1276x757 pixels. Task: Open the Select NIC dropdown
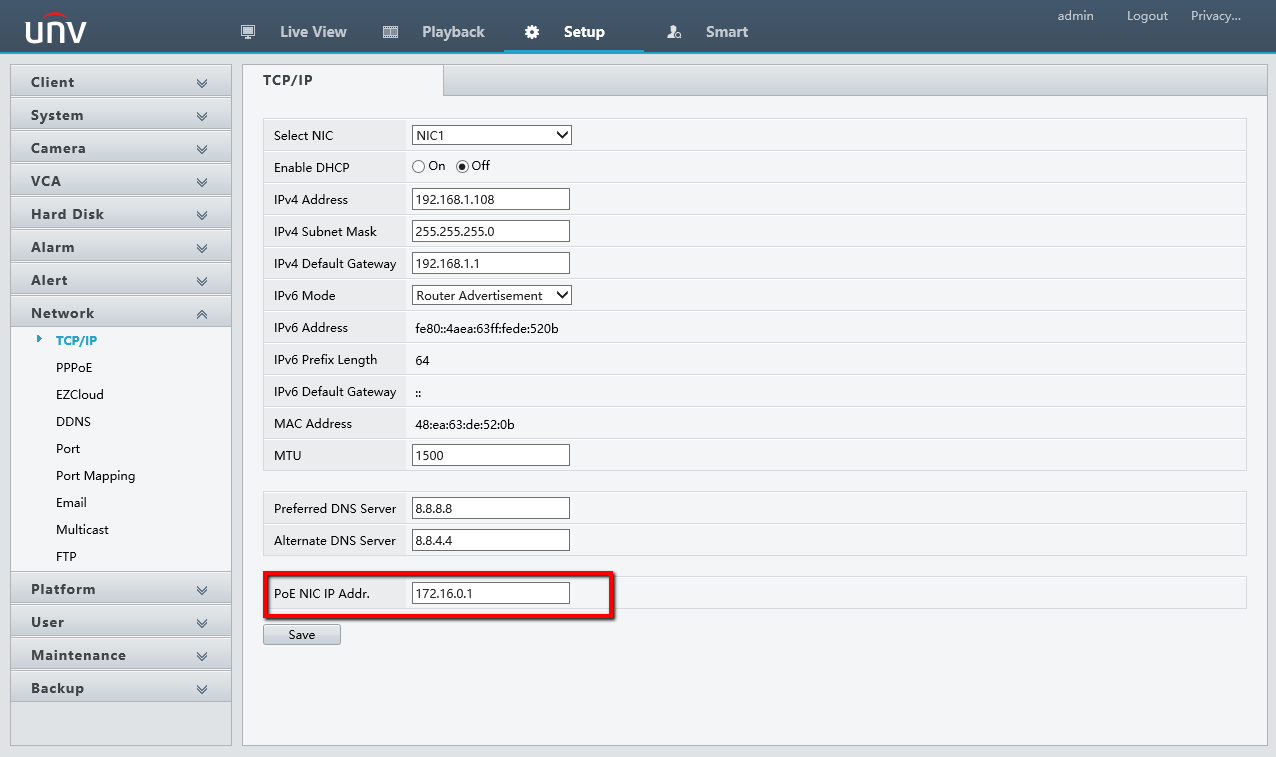click(491, 135)
